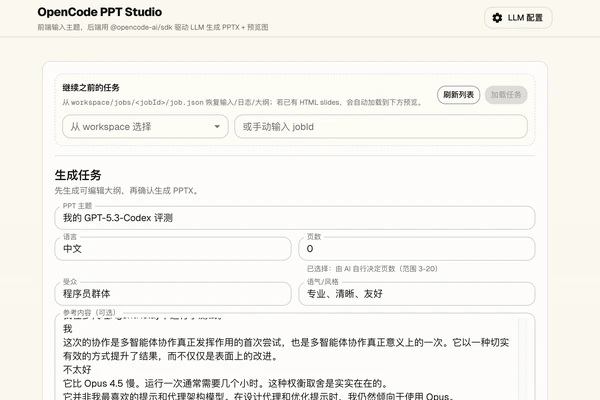Focus the 或手动输入 jobId field
The image size is (600, 400).
coord(381,126)
